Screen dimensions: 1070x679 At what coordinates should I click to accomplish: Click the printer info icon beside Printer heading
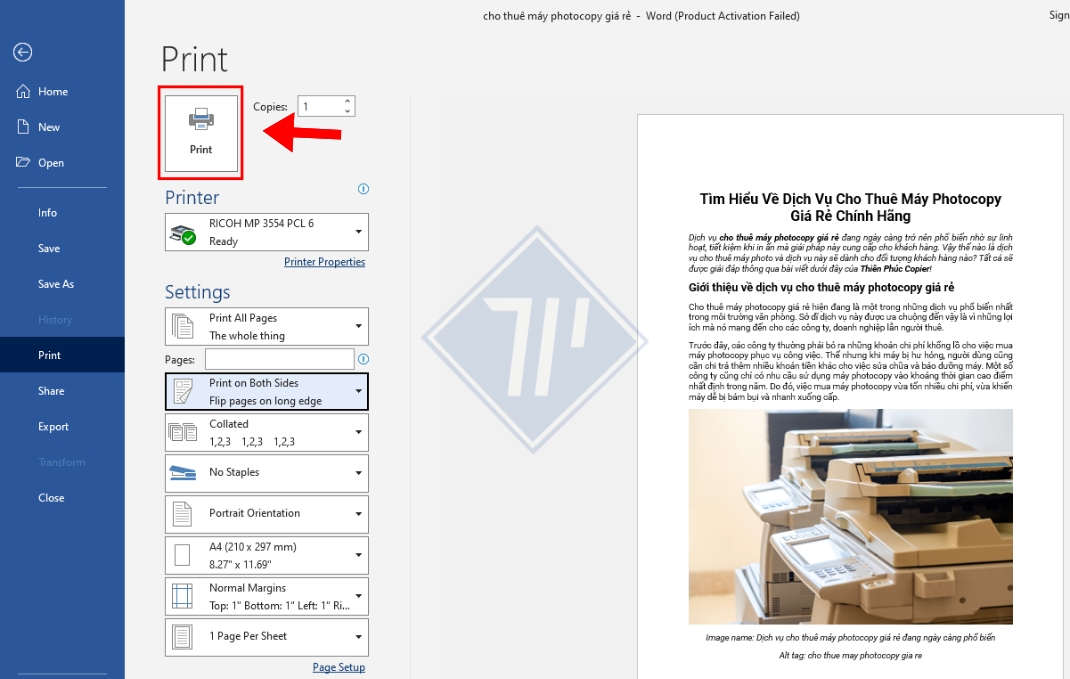(363, 189)
